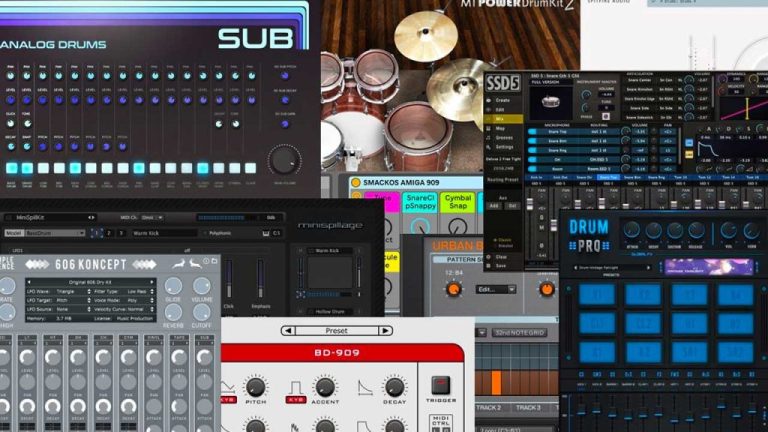Toggle the Snare Btm microphone switch in SSD5
Viewport: 768px width, 432px height.
(532, 141)
